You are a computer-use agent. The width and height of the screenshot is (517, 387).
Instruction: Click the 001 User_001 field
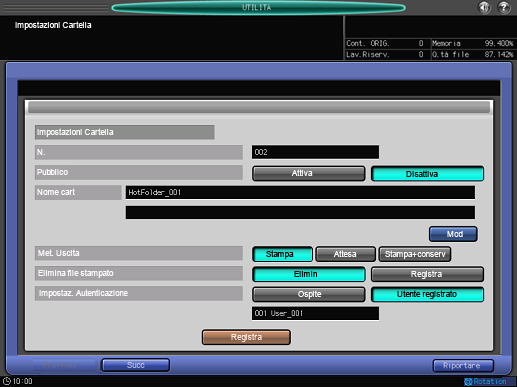[x=315, y=313]
